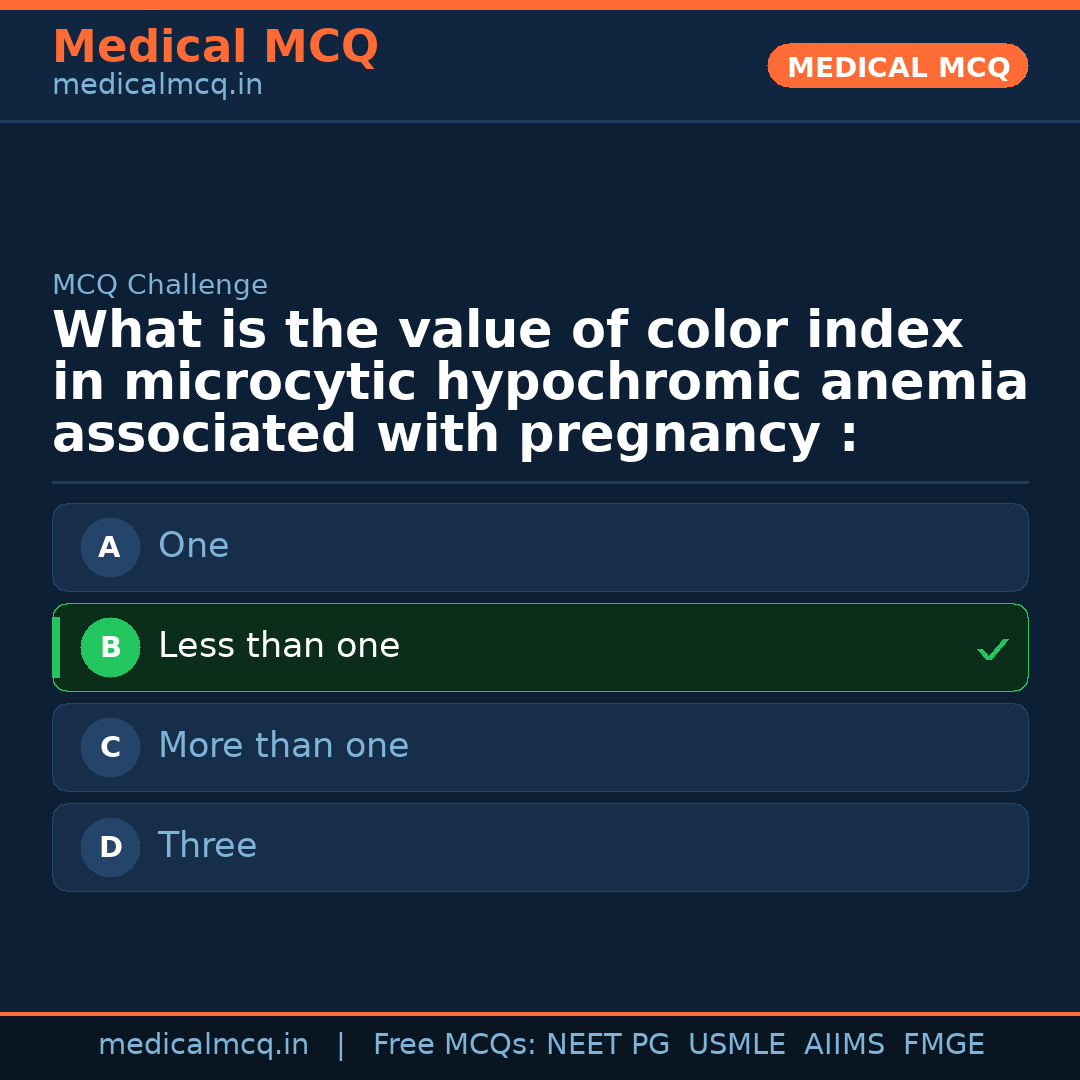Open medicalmcq.in link under the header

157,85
